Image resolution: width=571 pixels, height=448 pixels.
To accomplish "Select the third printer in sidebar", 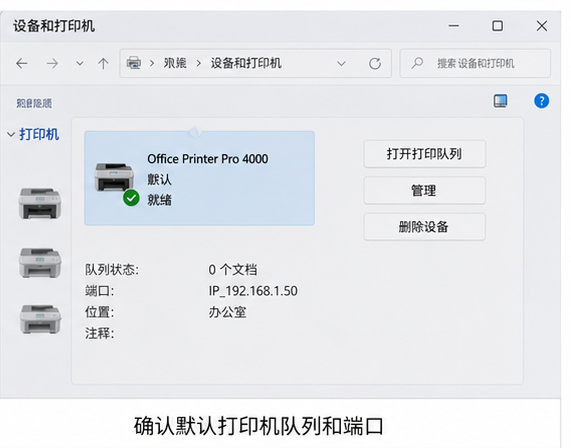I will pyautogui.click(x=40, y=319).
